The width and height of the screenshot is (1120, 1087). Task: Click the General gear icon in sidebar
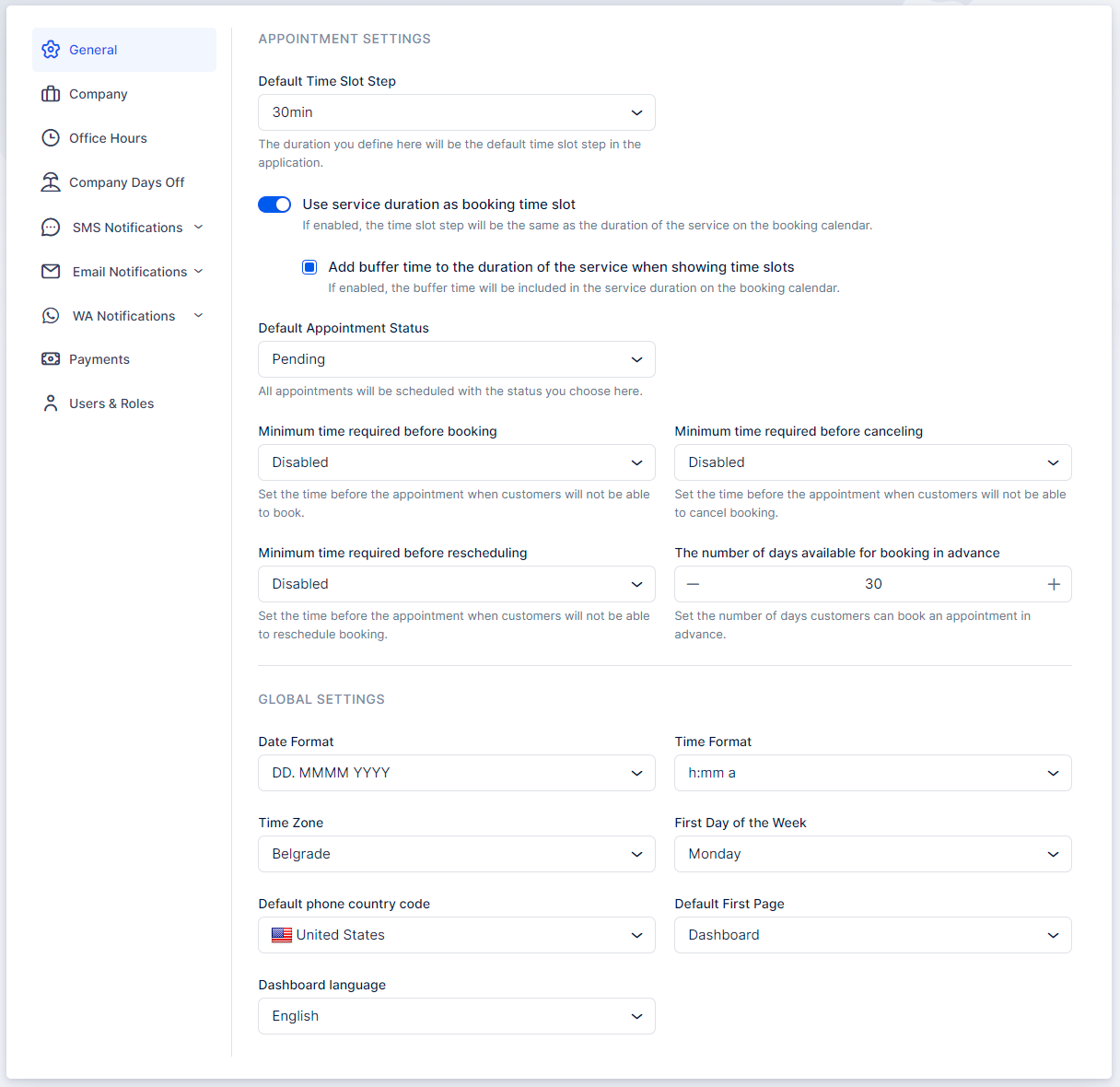[x=51, y=50]
